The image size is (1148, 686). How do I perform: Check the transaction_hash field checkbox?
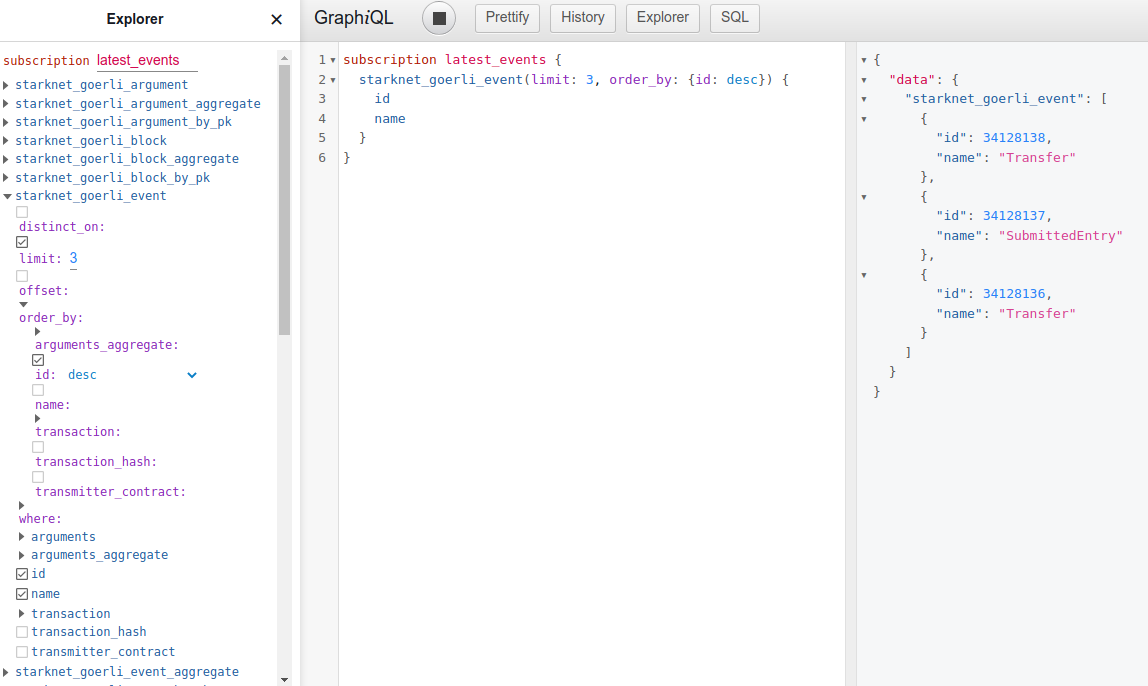pos(22,632)
